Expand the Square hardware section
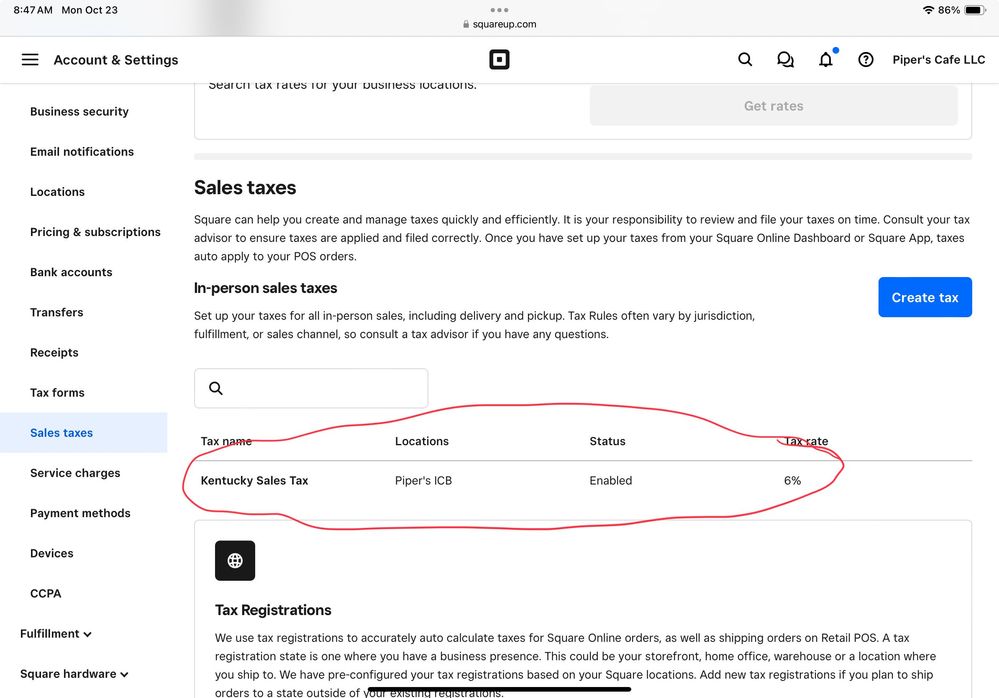 pyautogui.click(x=74, y=674)
